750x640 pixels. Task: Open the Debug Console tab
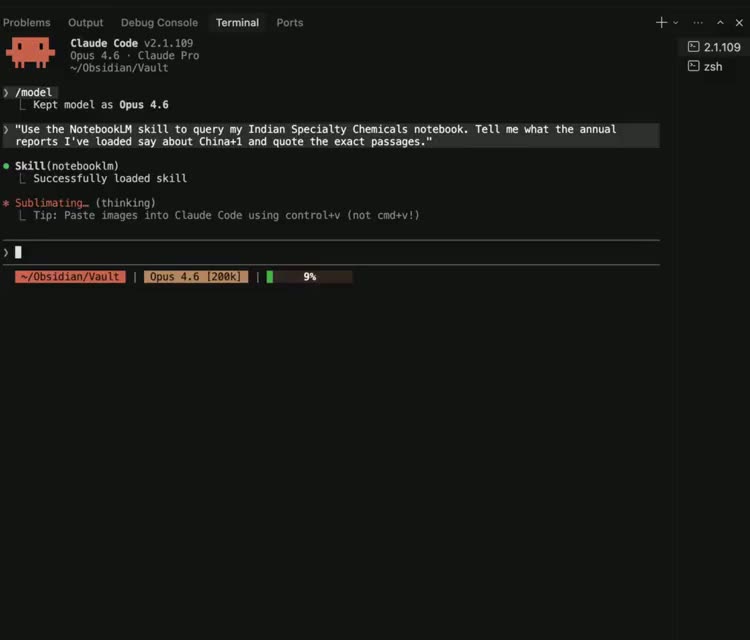159,22
